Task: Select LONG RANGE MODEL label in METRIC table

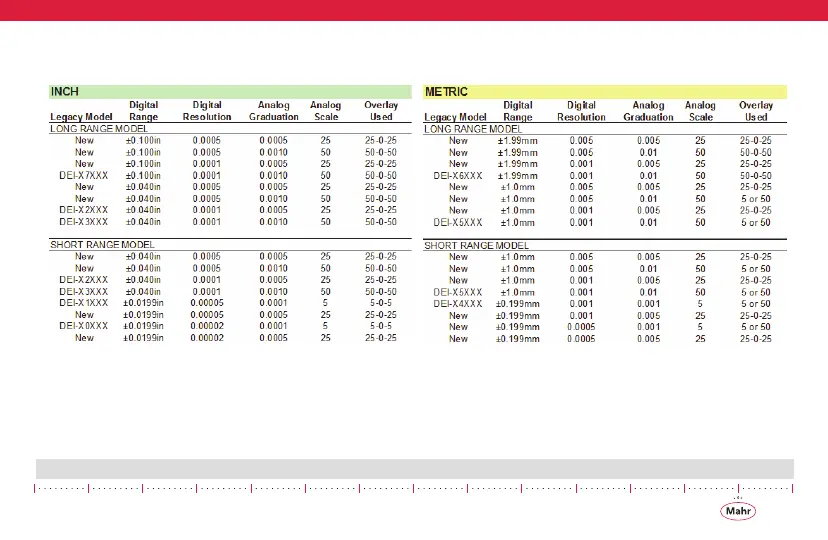Action: [473, 129]
